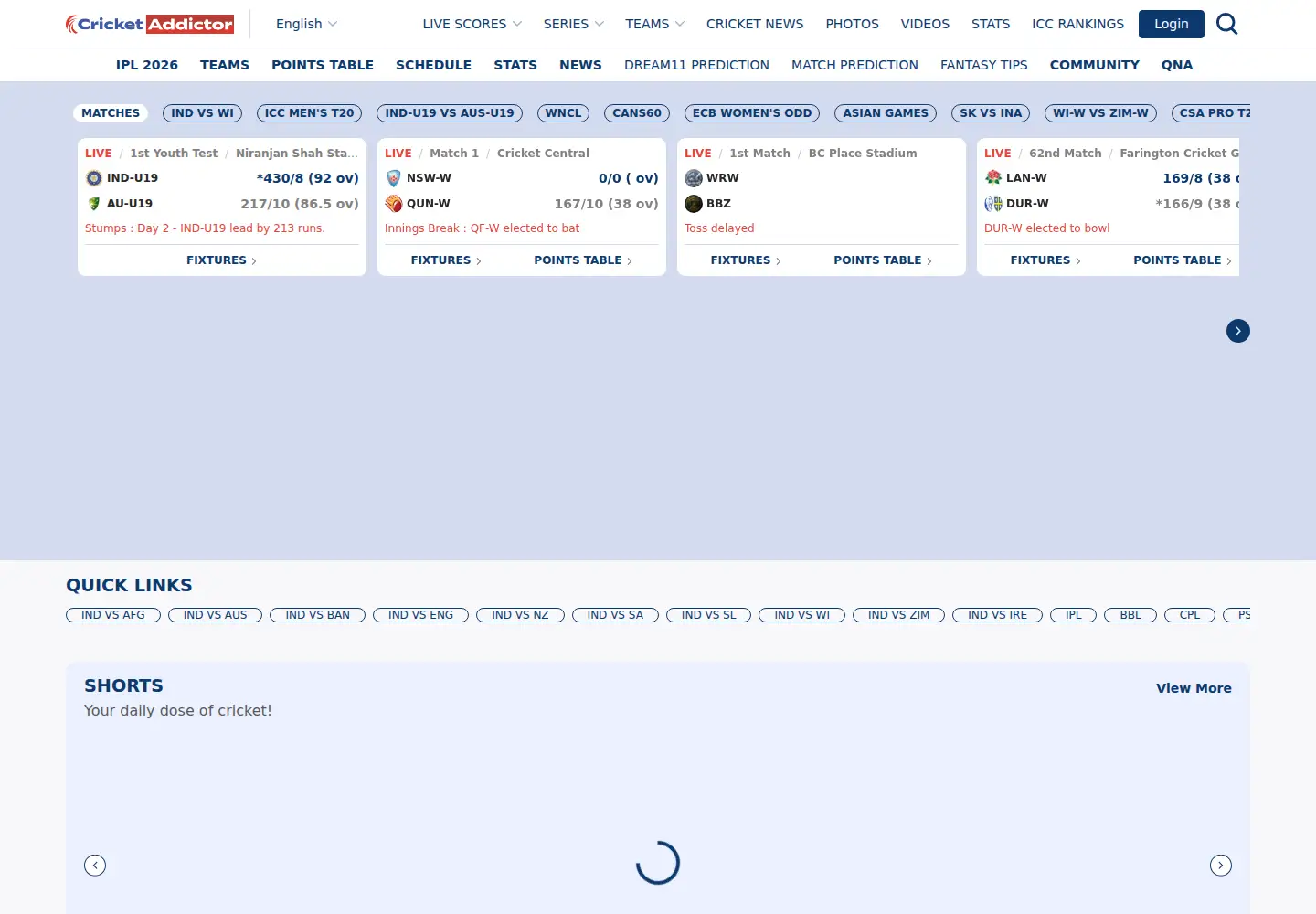This screenshot has width=1316, height=914.
Task: Open DREAM11 PREDICTION page
Action: (x=696, y=65)
